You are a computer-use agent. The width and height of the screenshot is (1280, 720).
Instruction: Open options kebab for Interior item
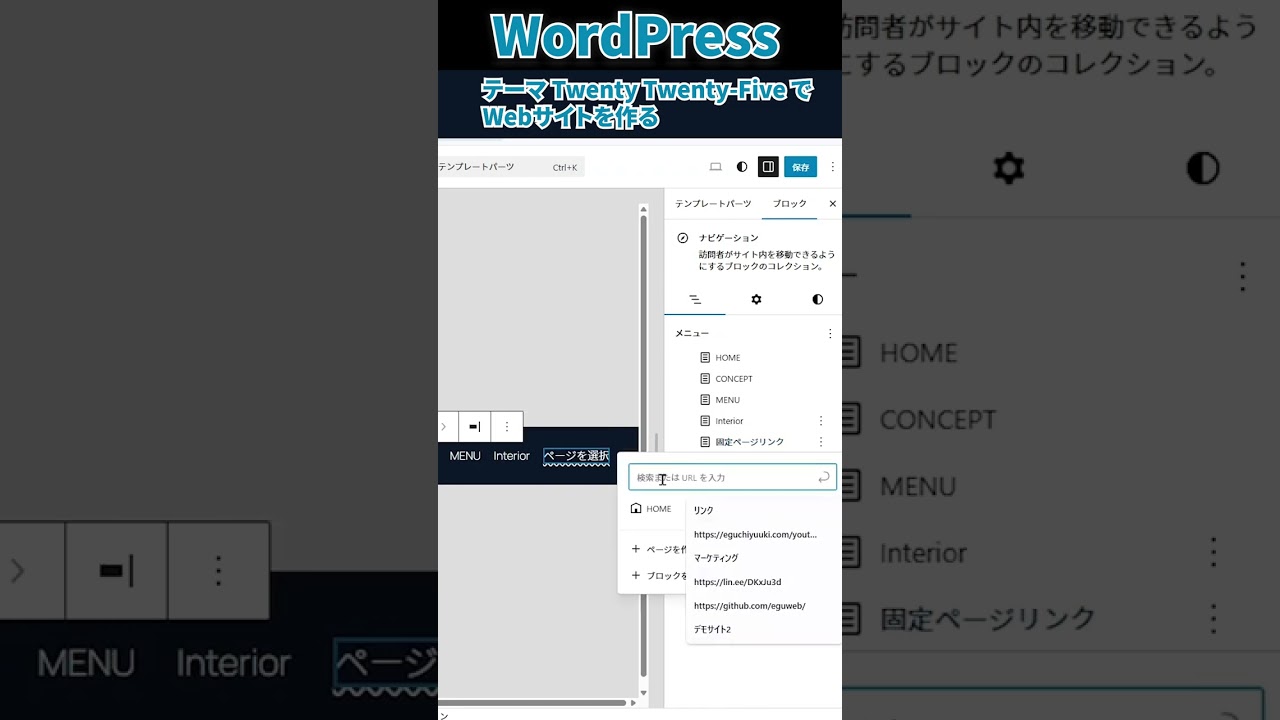coord(821,421)
